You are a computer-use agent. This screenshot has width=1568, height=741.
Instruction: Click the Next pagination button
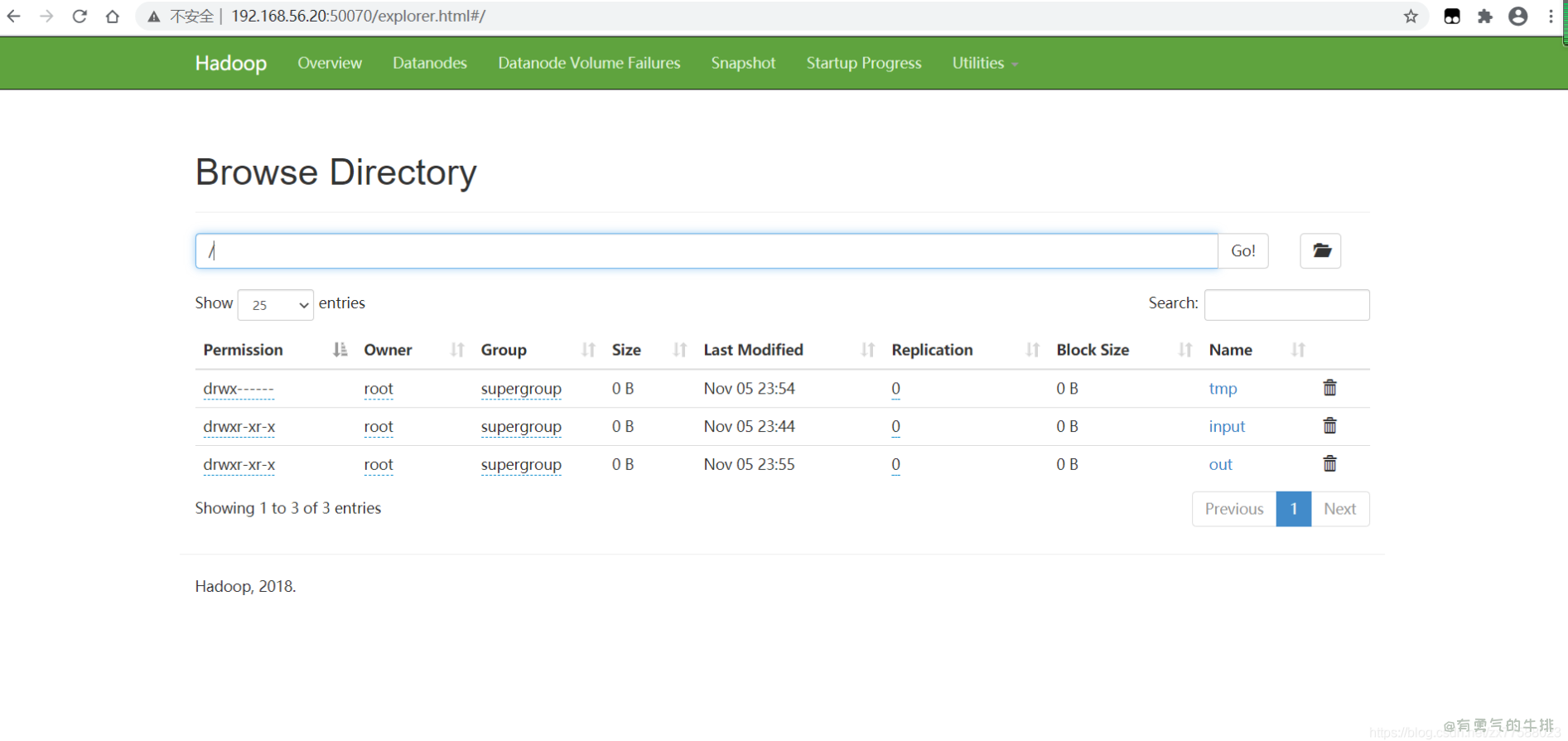(1339, 509)
